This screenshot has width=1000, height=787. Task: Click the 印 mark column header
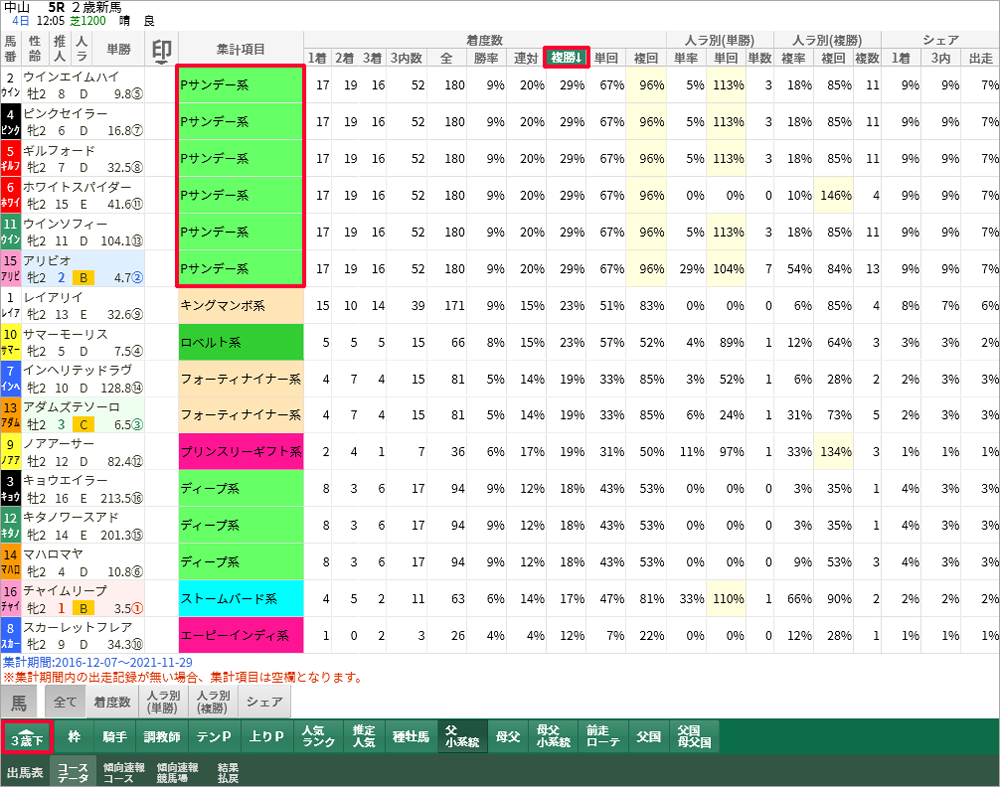[162, 49]
